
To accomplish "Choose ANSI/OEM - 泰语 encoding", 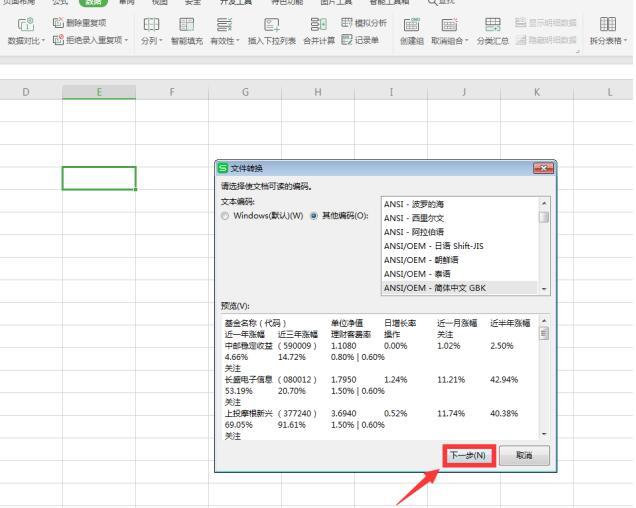I will coord(460,274).
